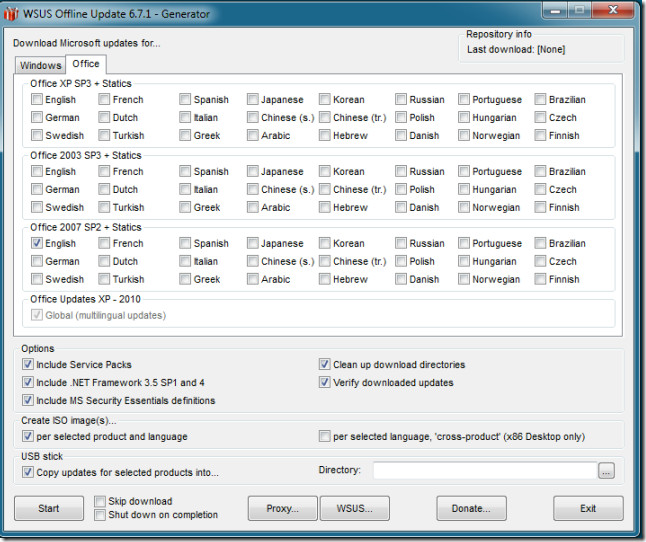Check English under Office XP SP3
The image size is (646, 542).
(x=37, y=99)
